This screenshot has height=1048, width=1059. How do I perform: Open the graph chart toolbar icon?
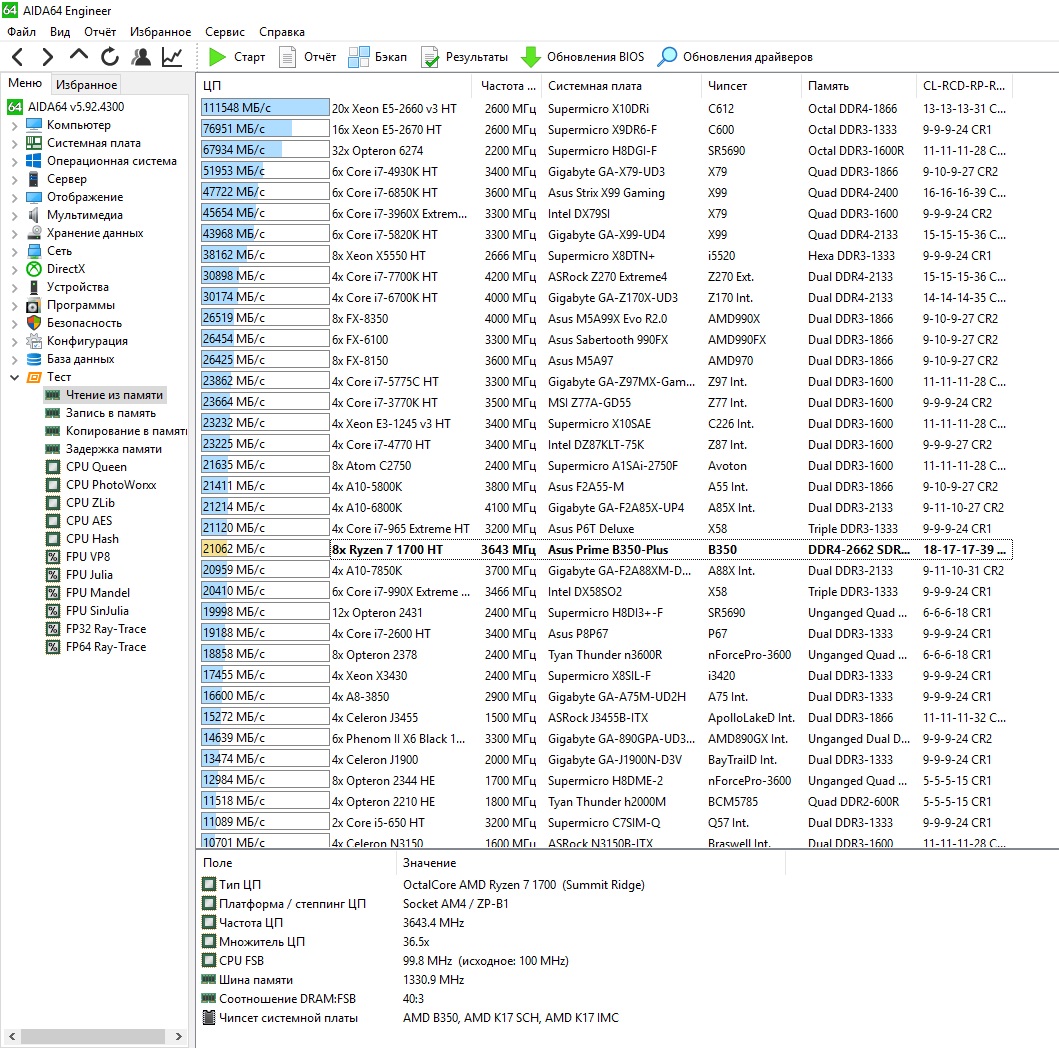point(172,57)
